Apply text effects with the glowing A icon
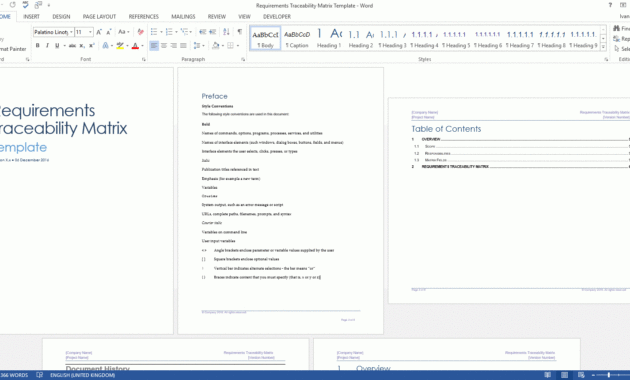Screen dimensions: 630x380 coord(106,45)
